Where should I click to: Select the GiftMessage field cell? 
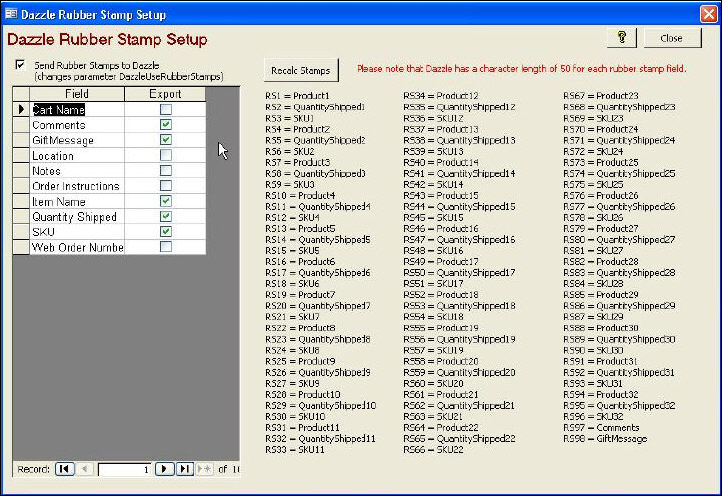pos(77,140)
